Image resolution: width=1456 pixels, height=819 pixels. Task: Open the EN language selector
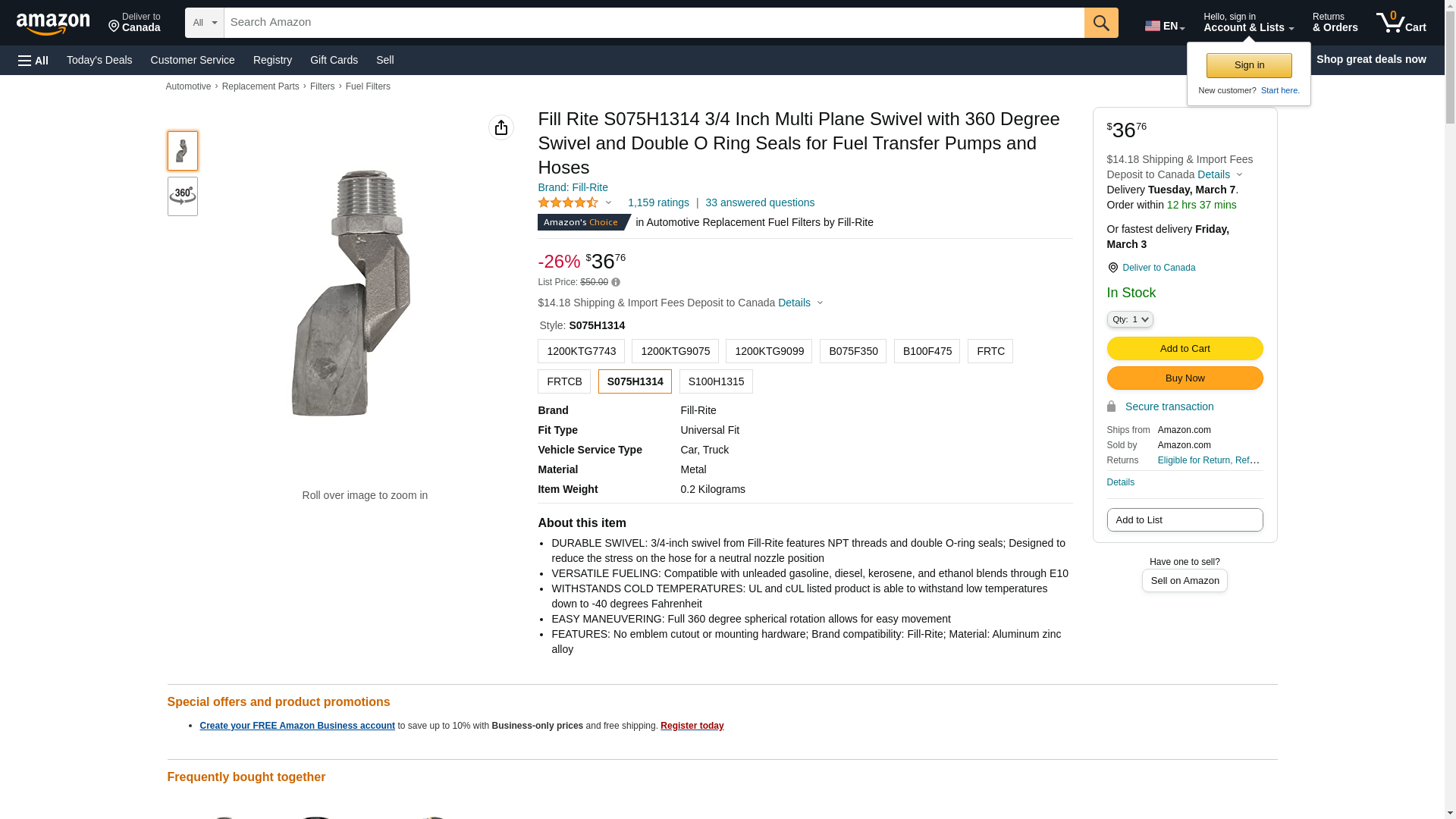pos(1164,26)
